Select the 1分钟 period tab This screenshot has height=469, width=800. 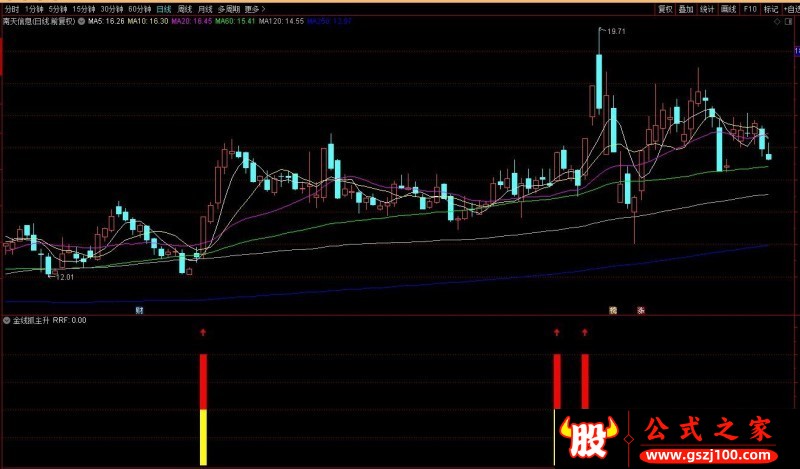34,9
